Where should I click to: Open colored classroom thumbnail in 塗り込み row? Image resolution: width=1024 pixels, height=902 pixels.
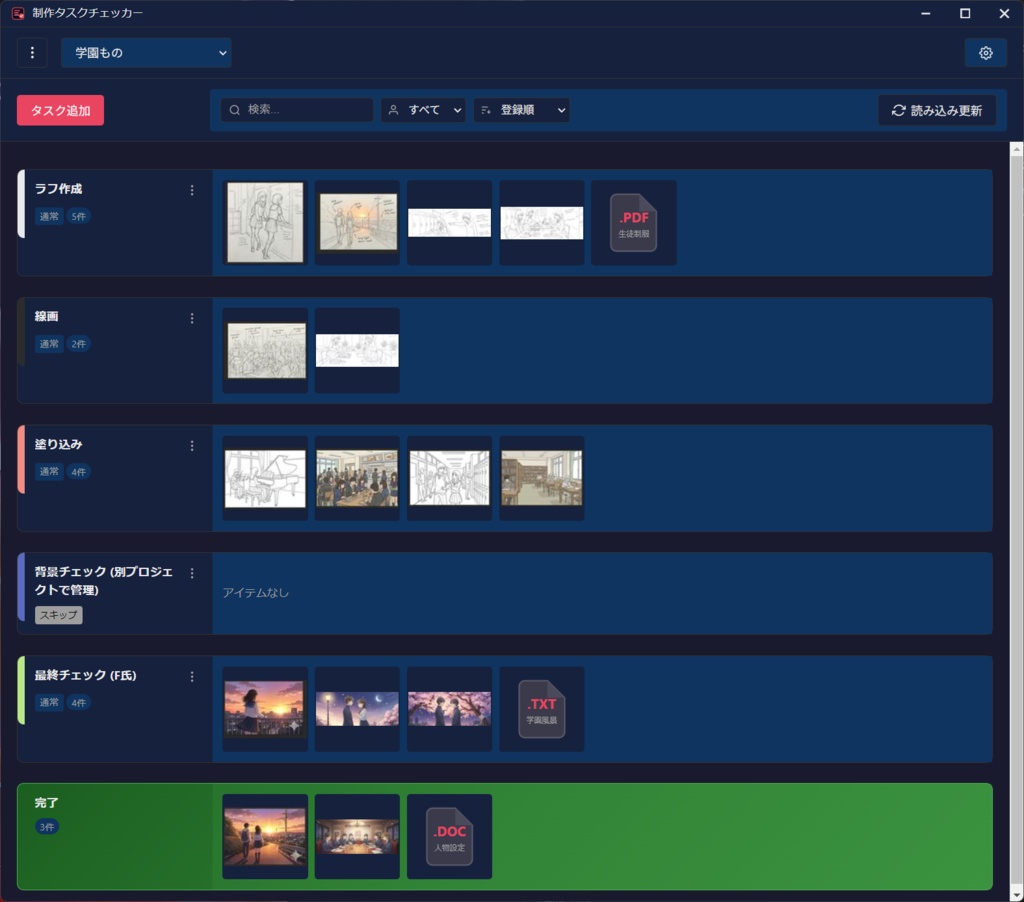click(357, 478)
